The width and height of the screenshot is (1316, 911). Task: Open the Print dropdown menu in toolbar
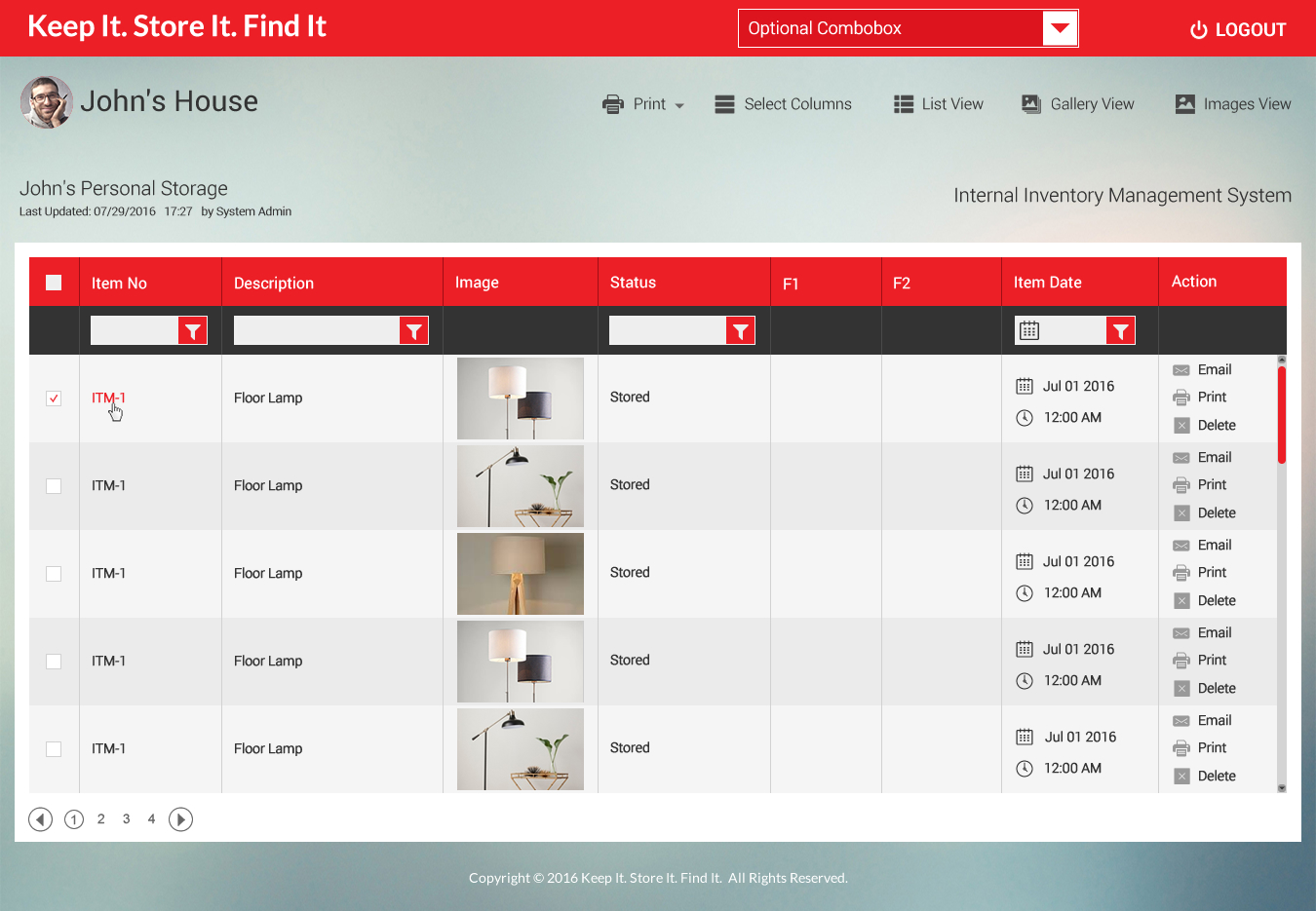(x=644, y=104)
